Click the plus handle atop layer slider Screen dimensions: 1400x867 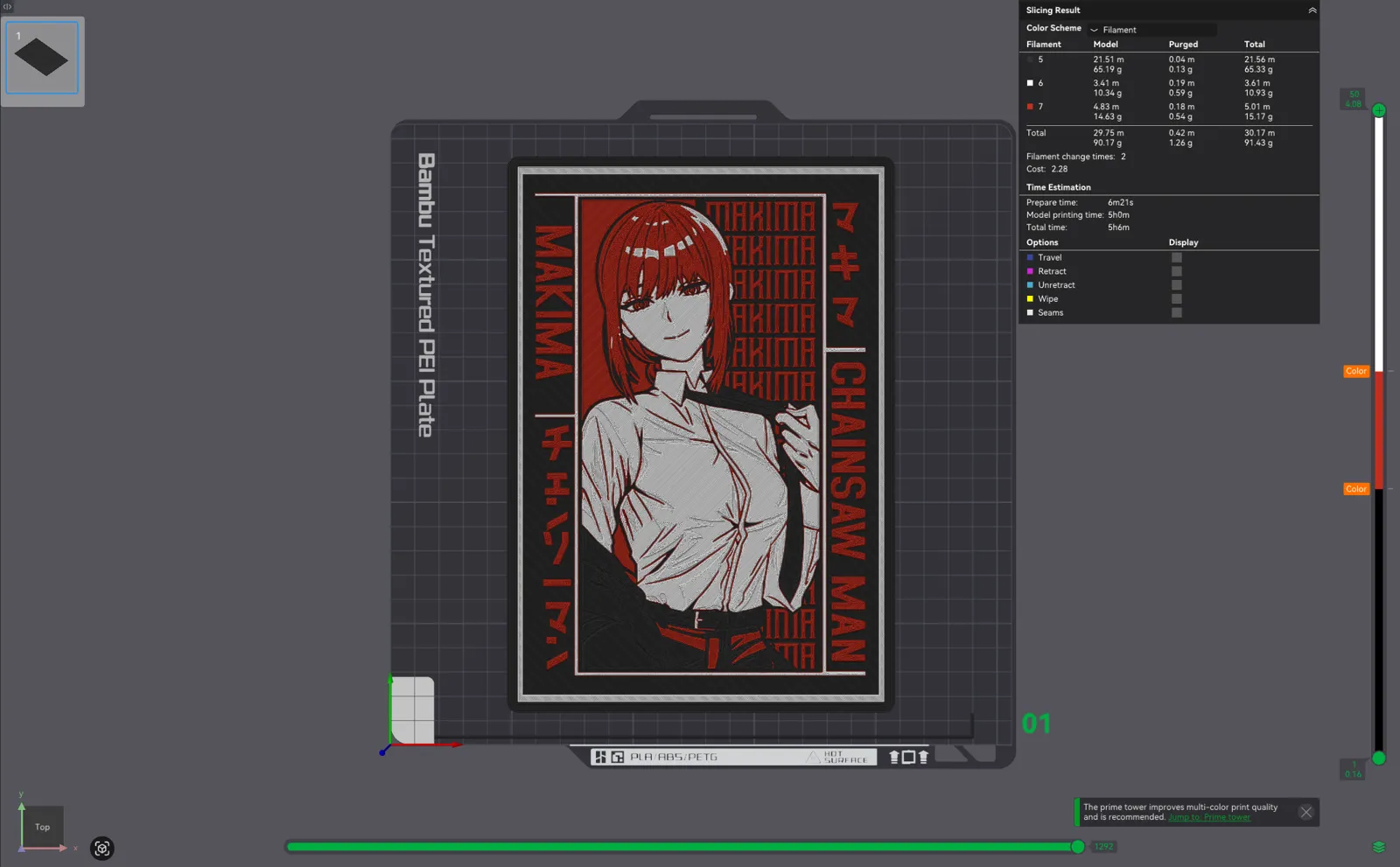pyautogui.click(x=1379, y=110)
